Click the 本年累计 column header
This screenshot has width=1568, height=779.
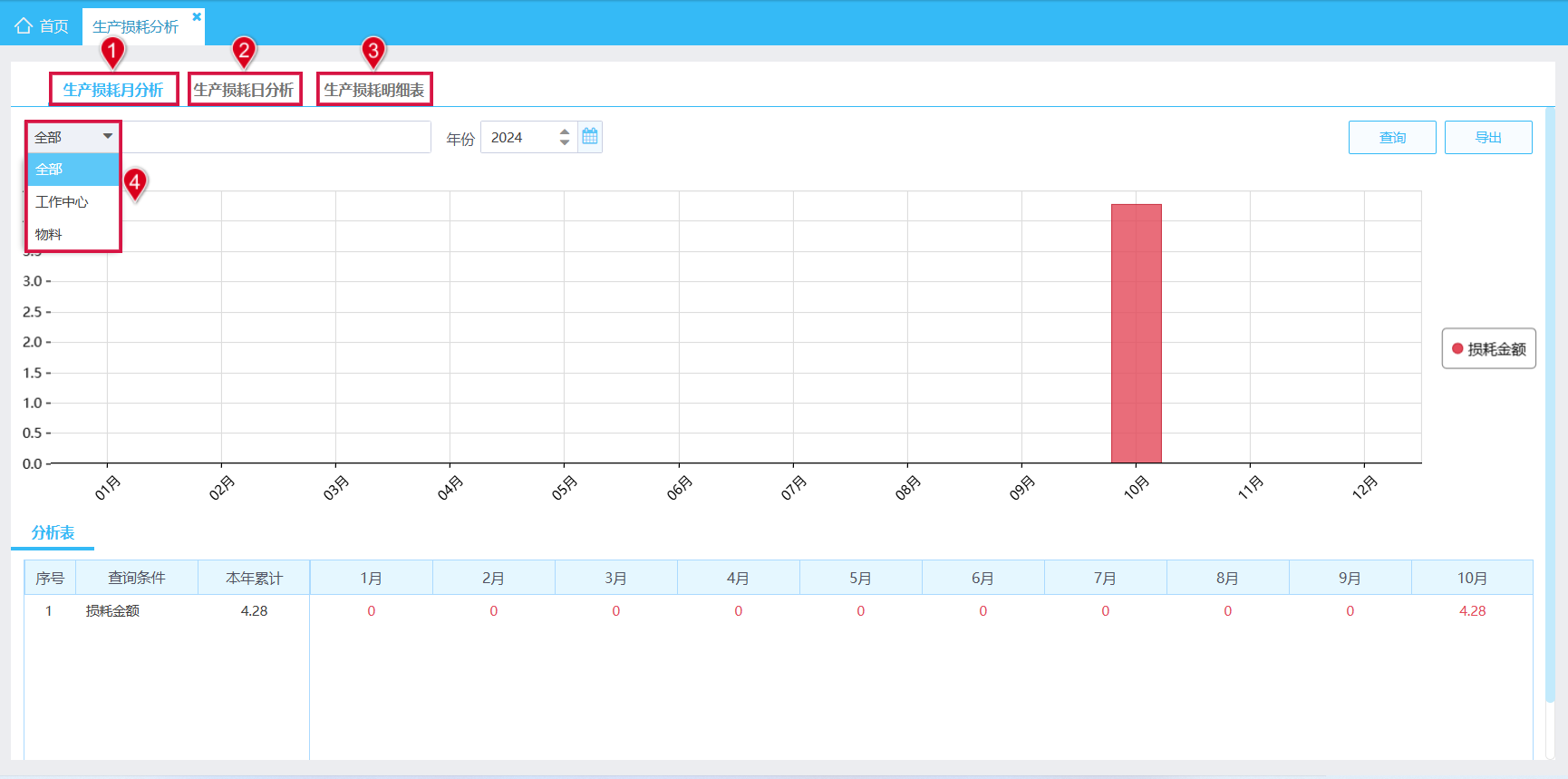pos(254,579)
